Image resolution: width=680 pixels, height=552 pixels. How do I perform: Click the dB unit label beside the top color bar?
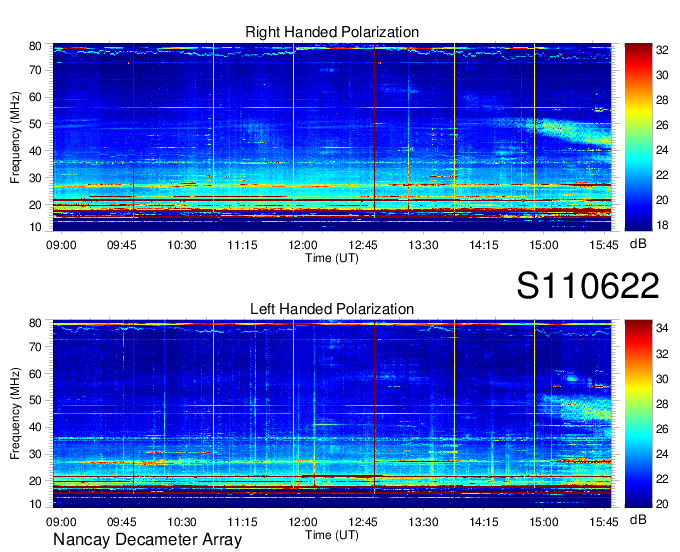(638, 244)
